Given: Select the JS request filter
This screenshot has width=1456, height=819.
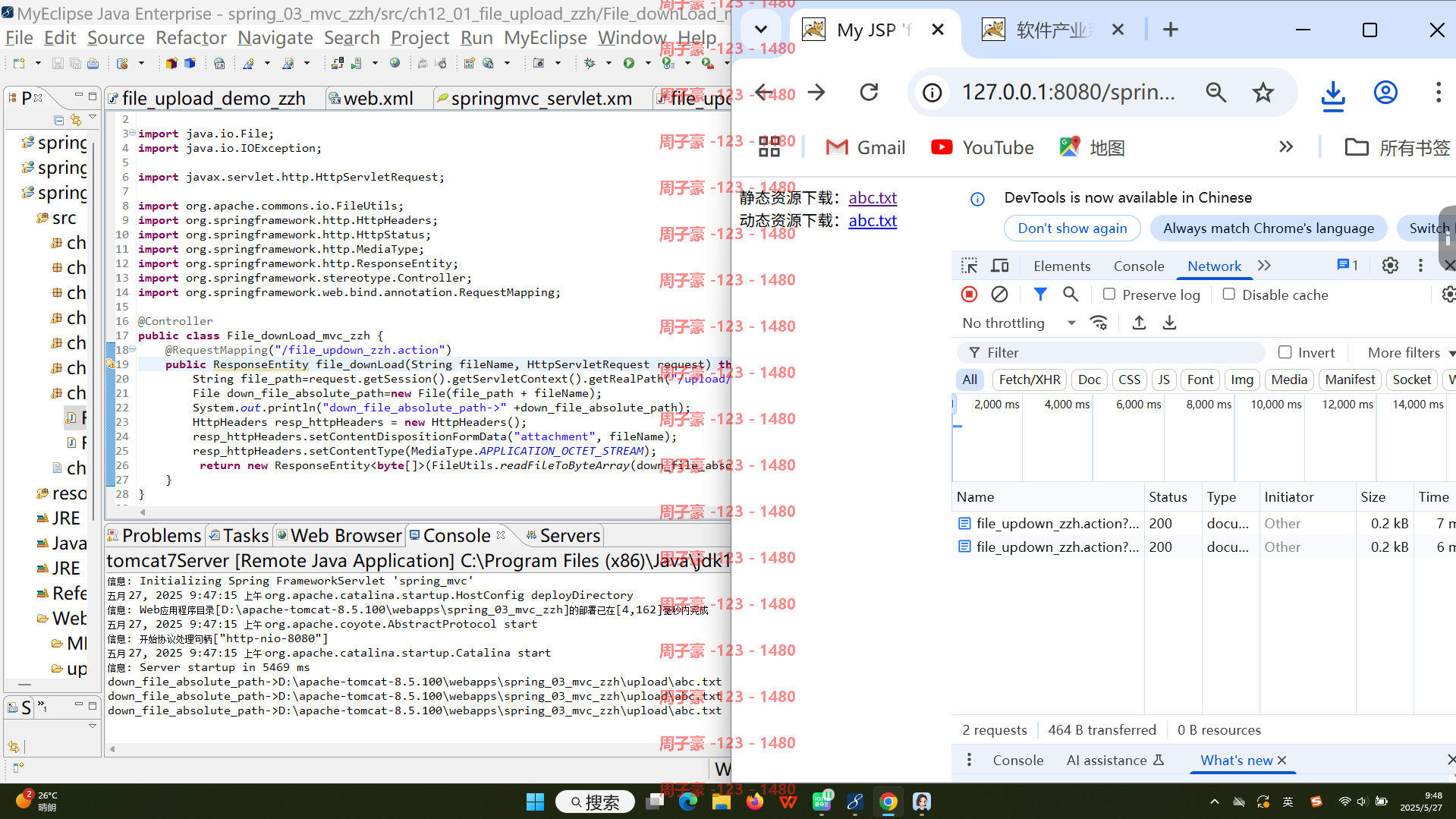Looking at the screenshot, I should pos(1164,380).
